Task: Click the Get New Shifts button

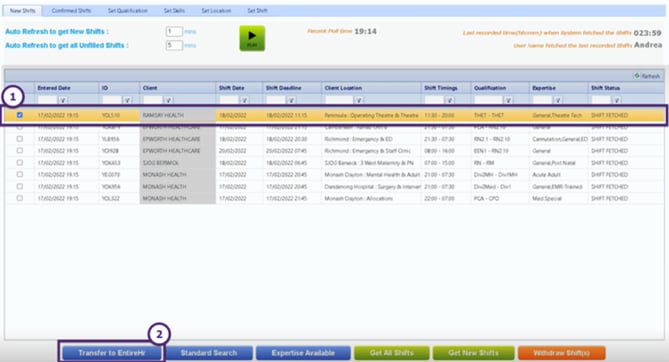Action: [x=473, y=353]
